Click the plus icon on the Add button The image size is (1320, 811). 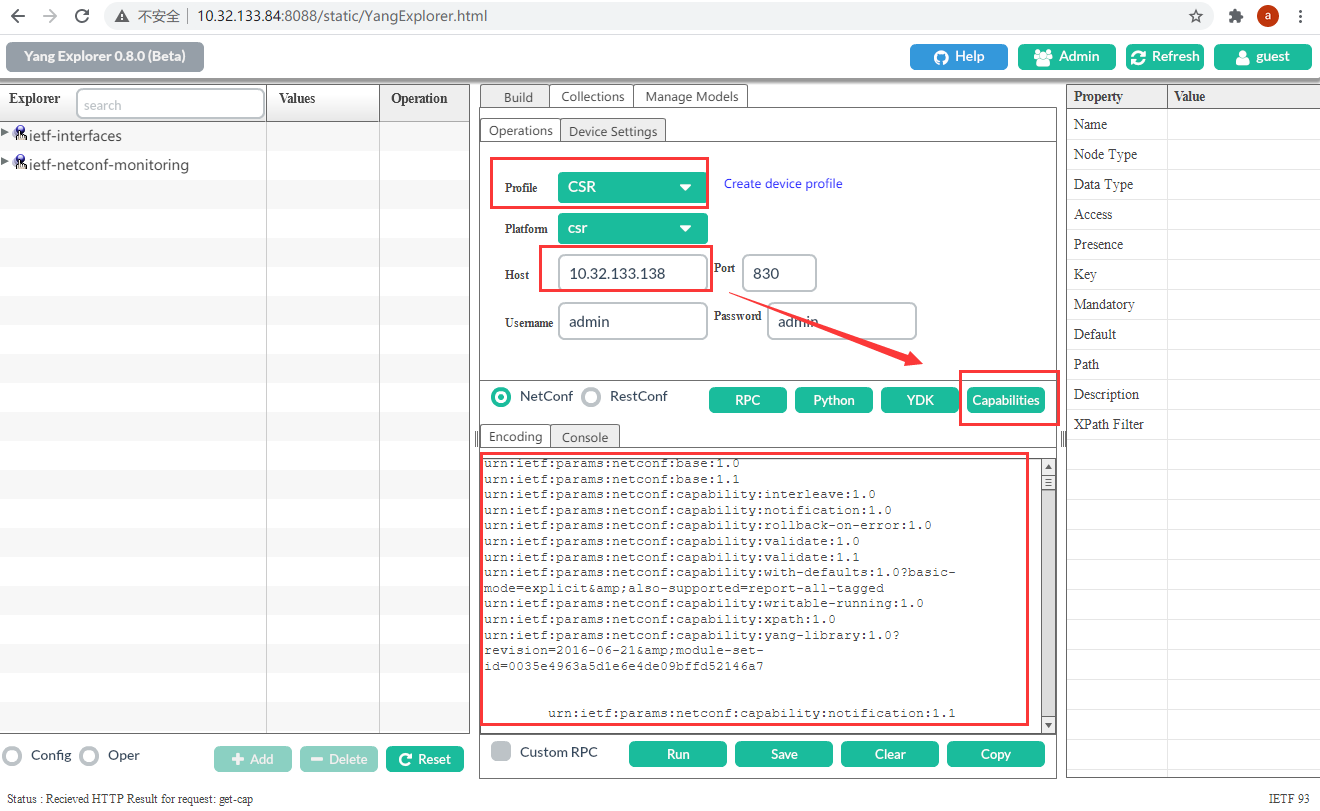coord(238,759)
